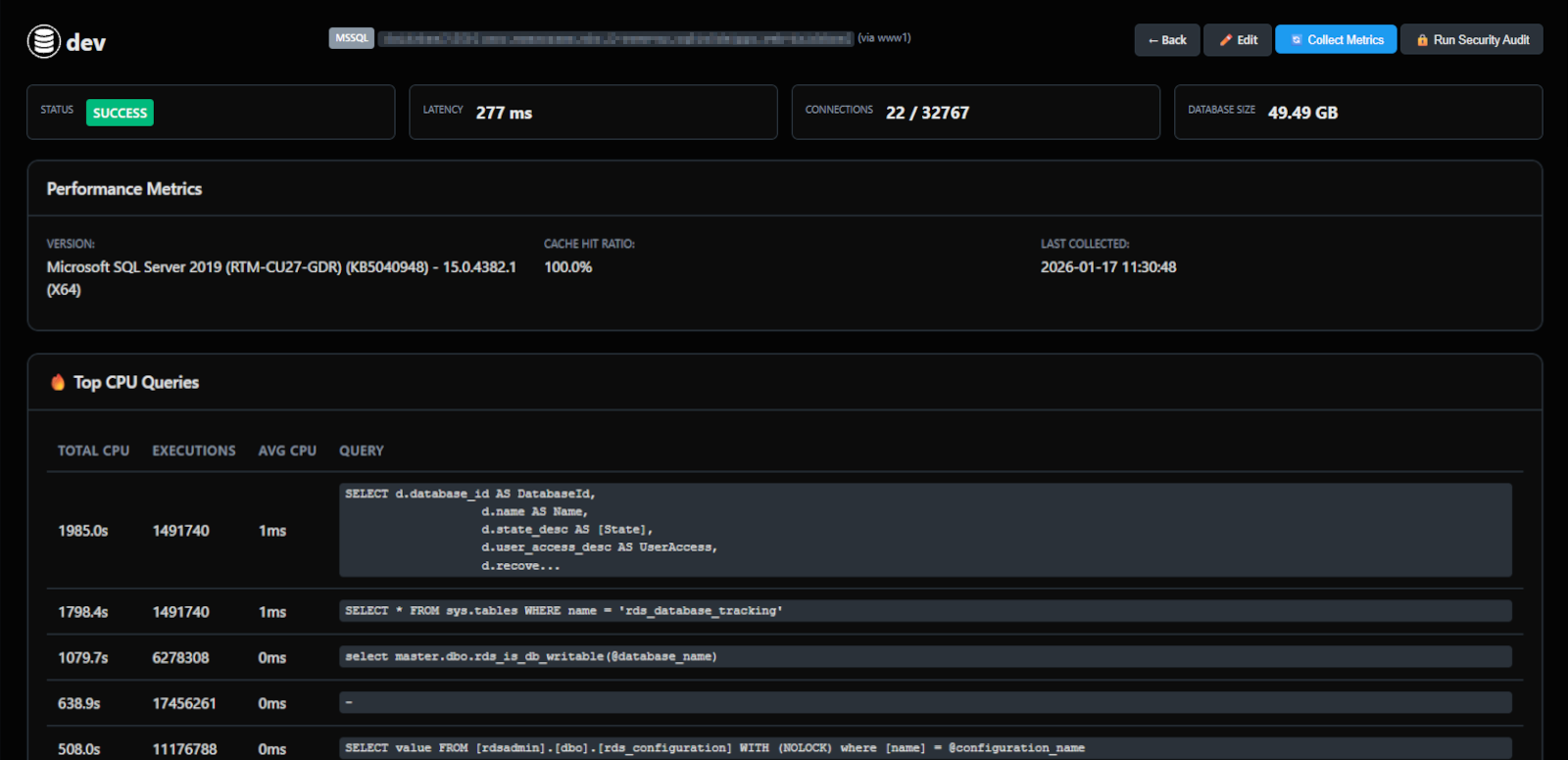Click the green SUCCESS status badge
This screenshot has height=760, width=1568.
coord(120,113)
